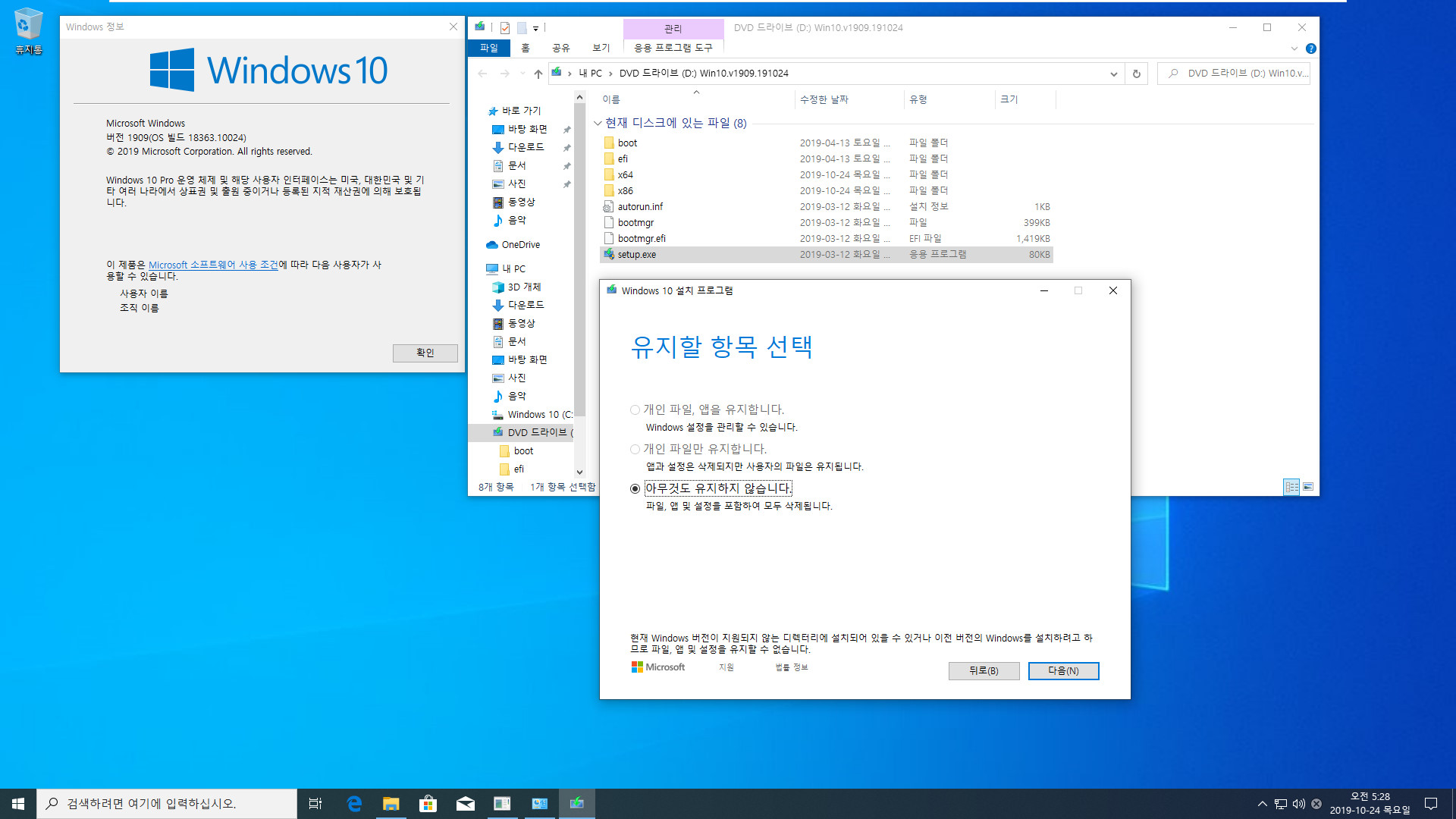The height and width of the screenshot is (819, 1456).
Task: Select the efi folder in file list
Action: point(826,158)
